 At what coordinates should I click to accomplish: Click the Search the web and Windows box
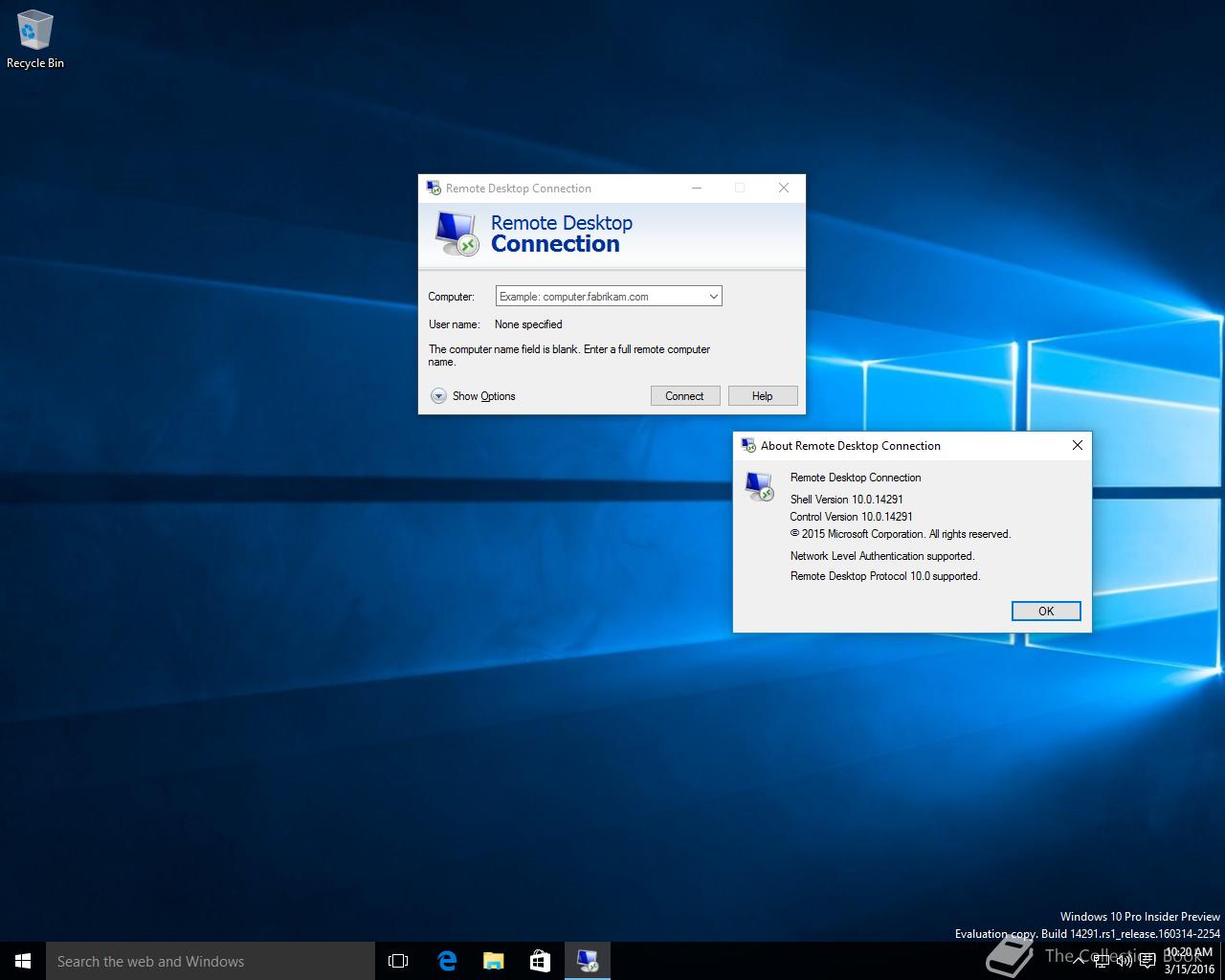point(211,961)
